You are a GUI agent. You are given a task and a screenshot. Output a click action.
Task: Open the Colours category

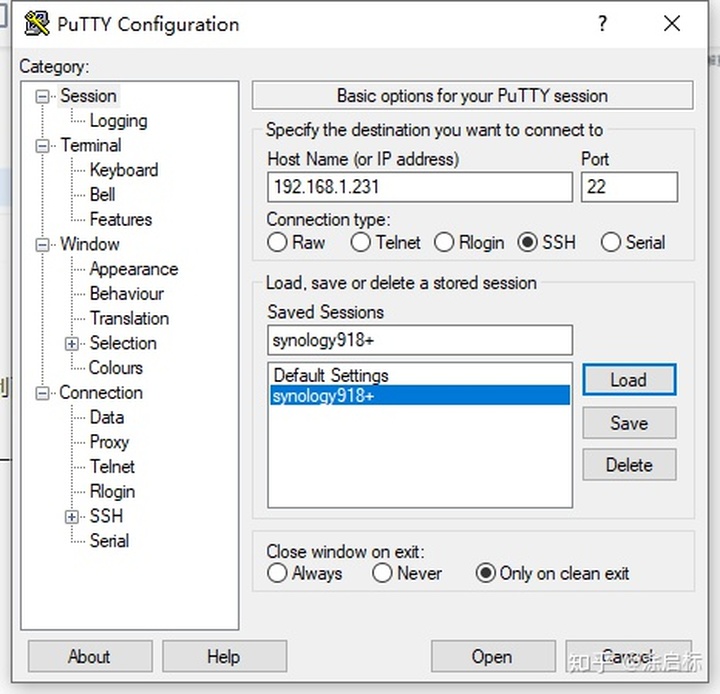(x=116, y=368)
